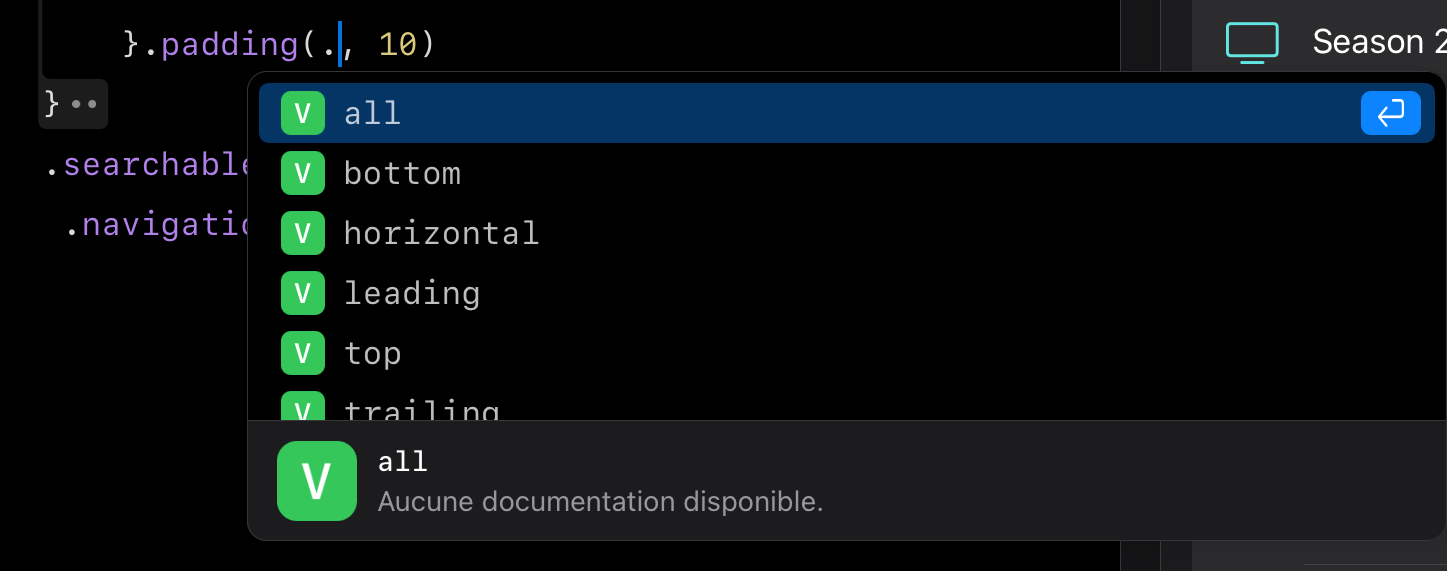Place the cursor on the value 10
This screenshot has width=1447, height=571.
(x=397, y=45)
